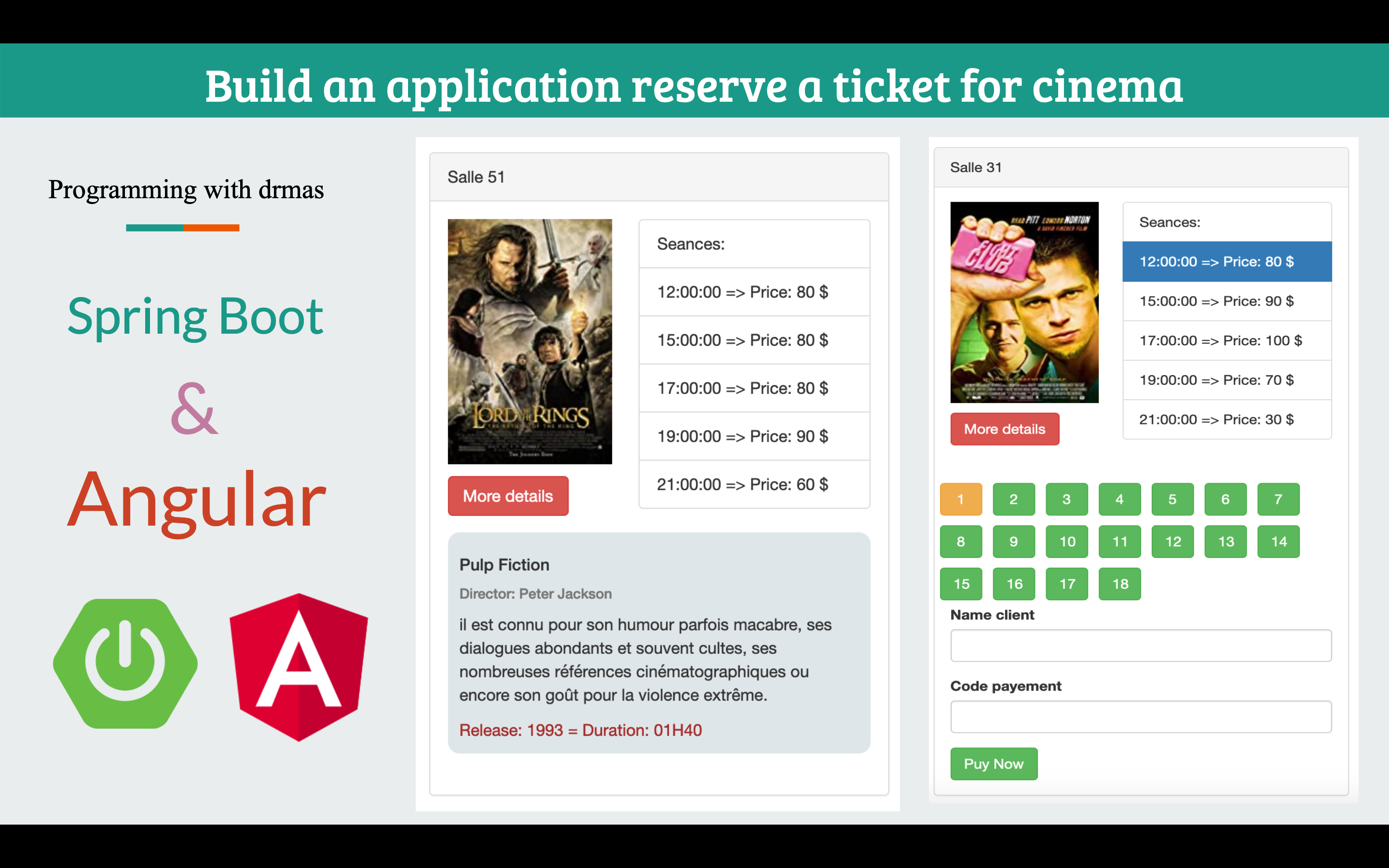The height and width of the screenshot is (868, 1389).
Task: Toggle seat number 7
Action: click(1278, 499)
